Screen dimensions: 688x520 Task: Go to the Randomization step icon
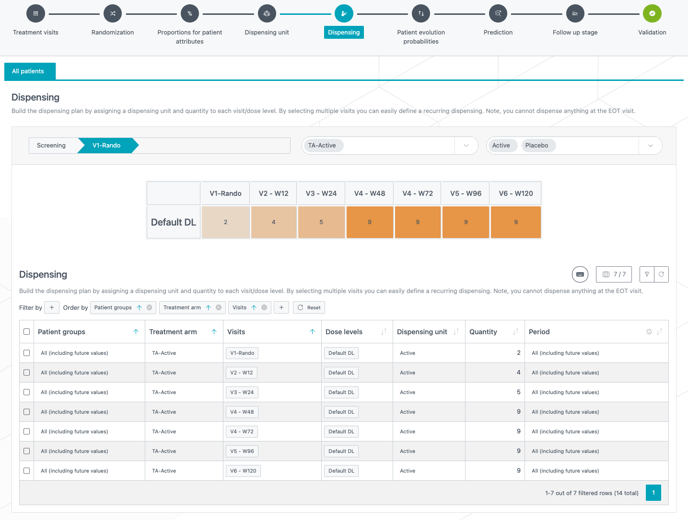coord(112,14)
